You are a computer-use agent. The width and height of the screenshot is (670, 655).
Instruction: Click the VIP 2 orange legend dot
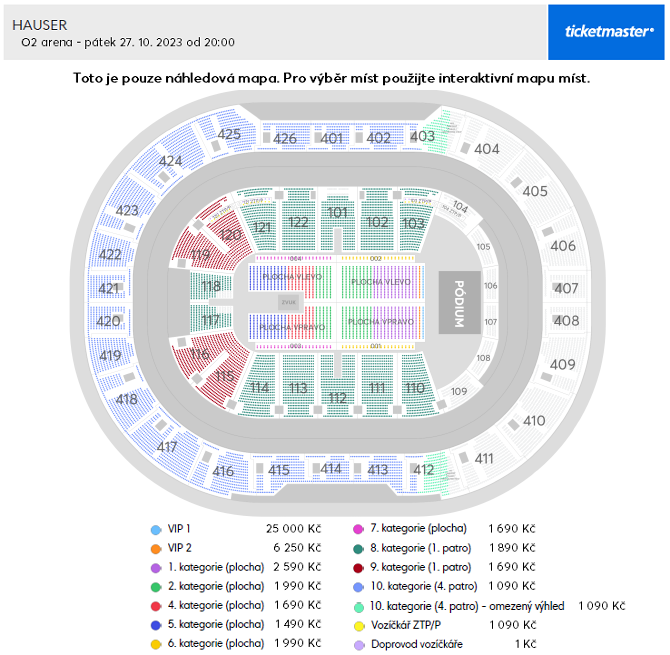point(156,549)
